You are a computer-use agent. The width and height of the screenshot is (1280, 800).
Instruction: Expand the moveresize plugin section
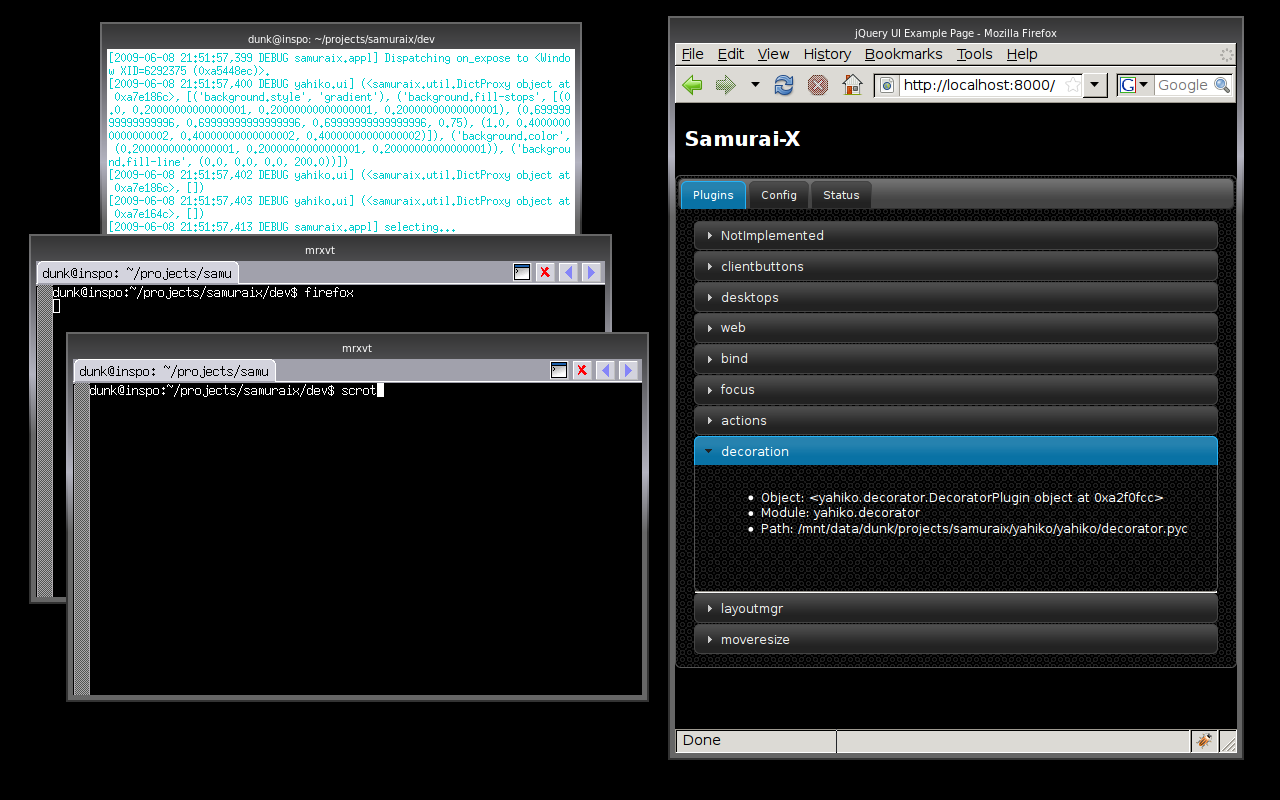coord(955,640)
